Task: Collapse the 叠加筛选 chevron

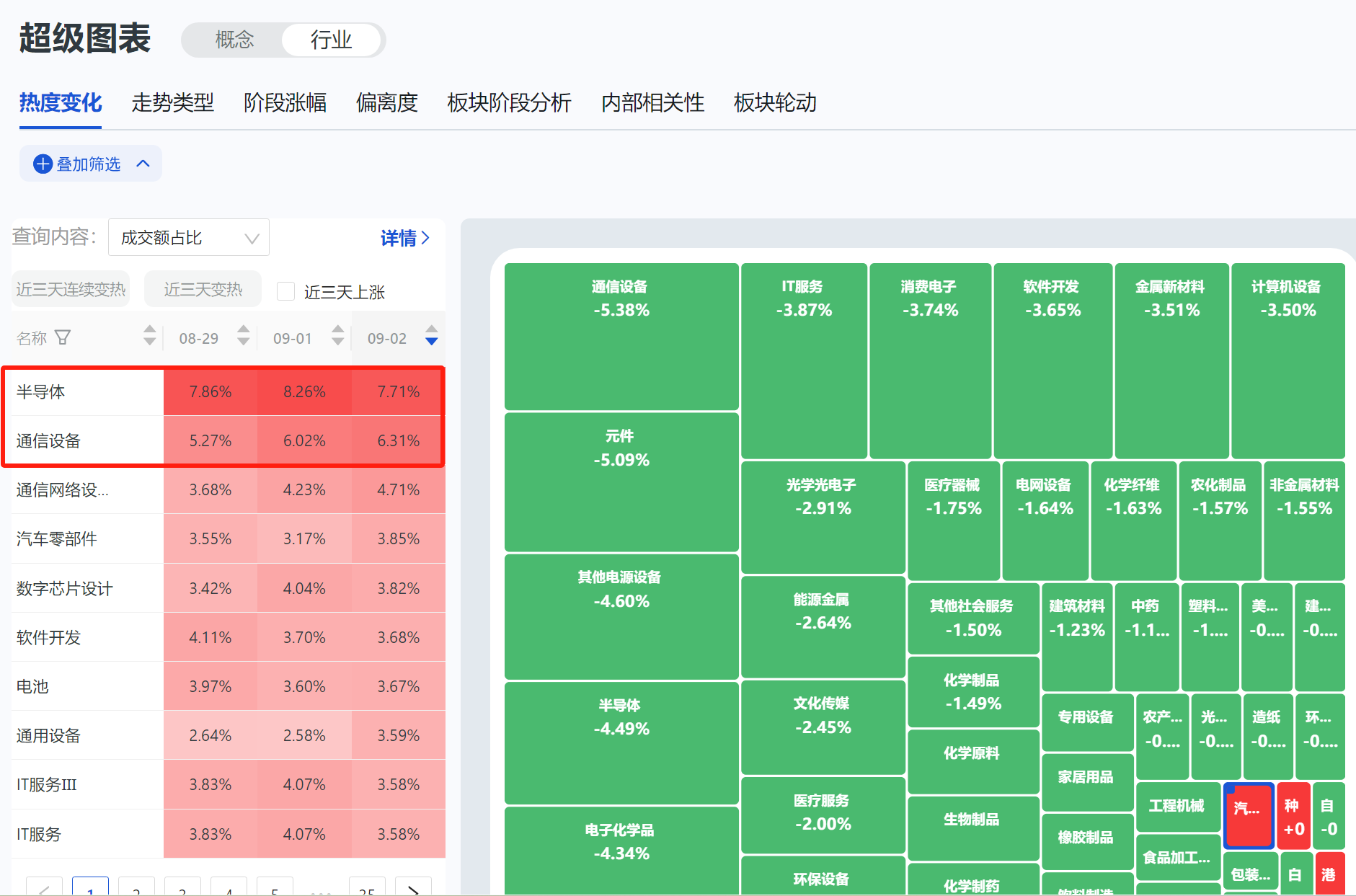Action: [x=143, y=164]
